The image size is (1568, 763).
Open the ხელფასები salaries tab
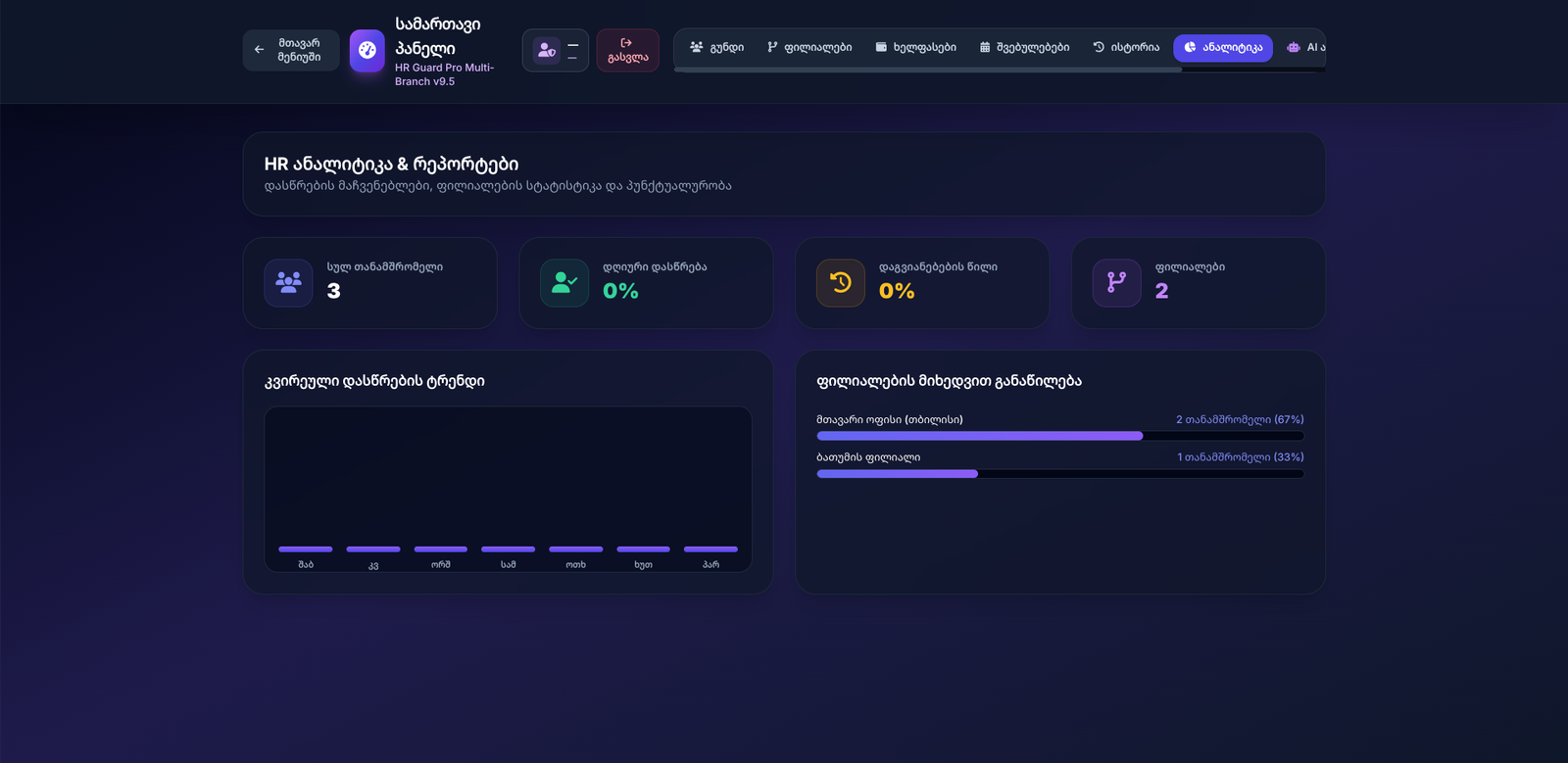pyautogui.click(x=915, y=47)
